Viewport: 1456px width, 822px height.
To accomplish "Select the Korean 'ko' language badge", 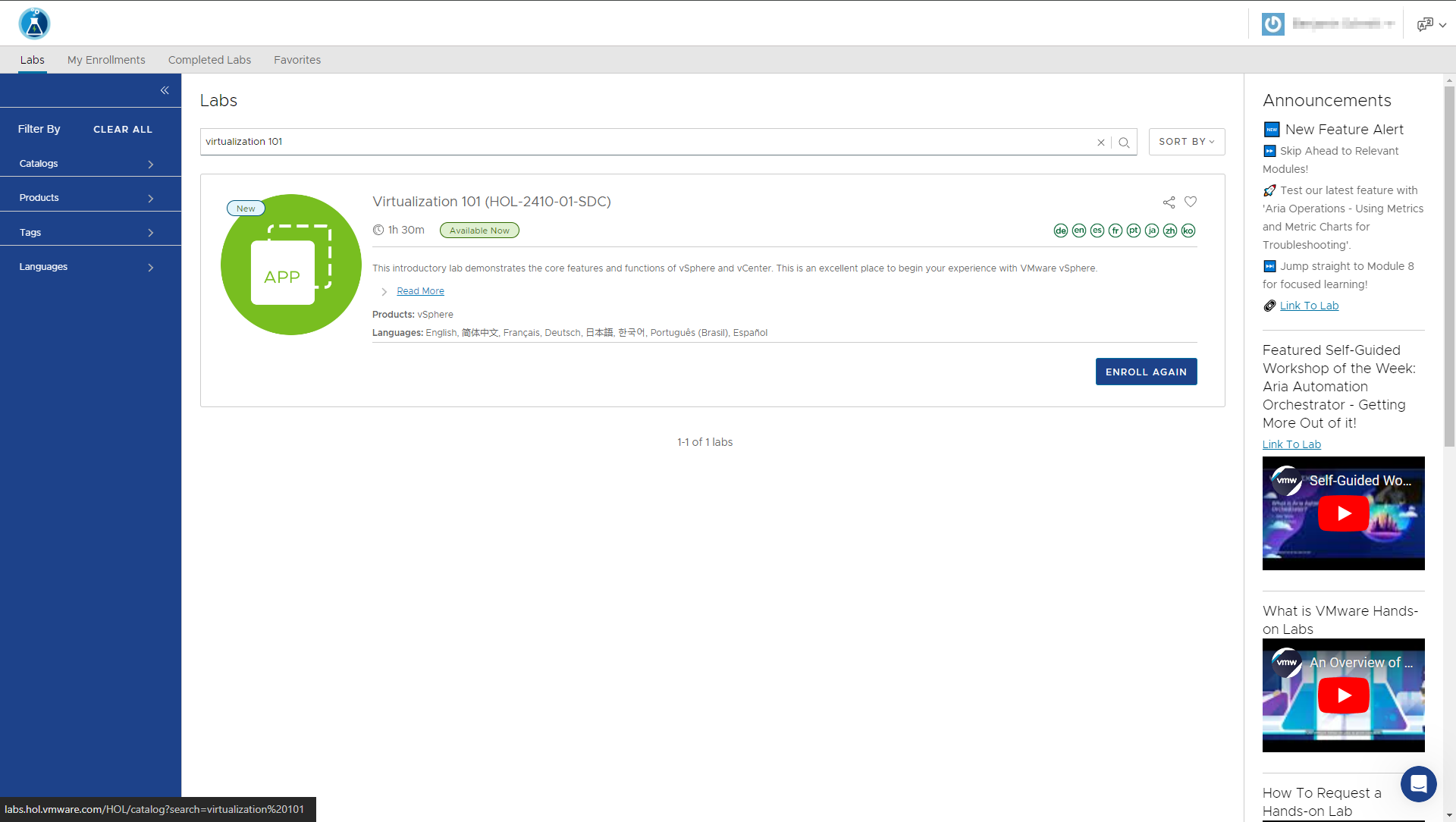I will (1188, 231).
